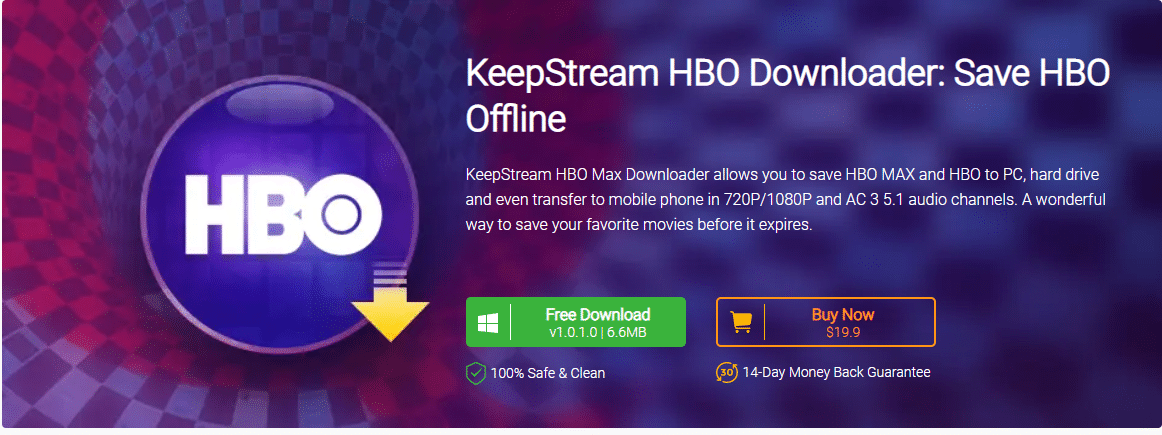
Task: Click the 100% Safe & Clean label
Action: 548,373
